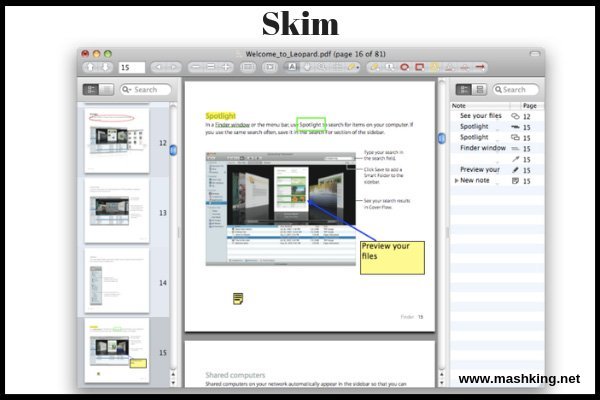Open page 13 thumbnail

(x=117, y=211)
